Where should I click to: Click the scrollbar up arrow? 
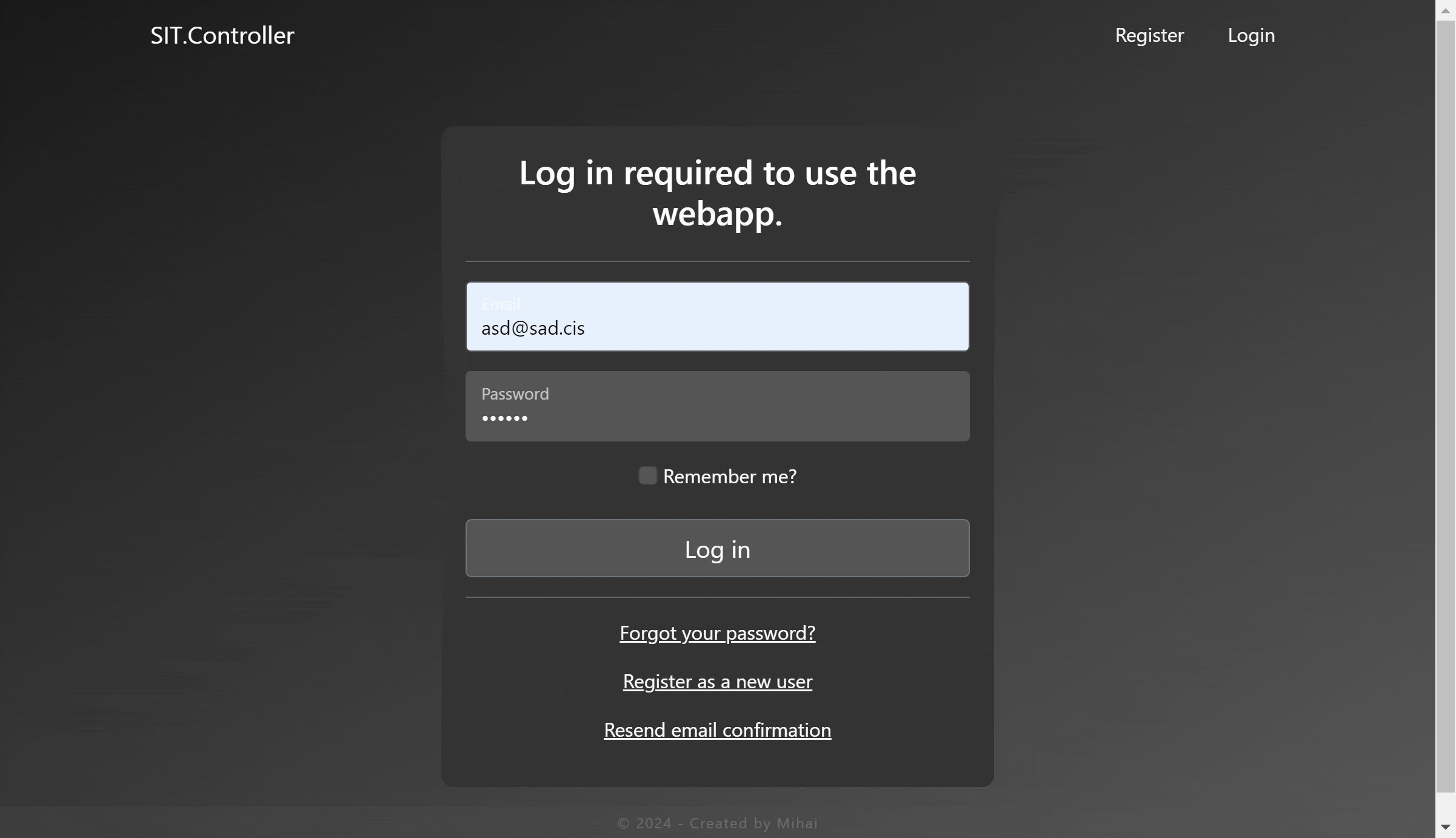[x=1446, y=10]
